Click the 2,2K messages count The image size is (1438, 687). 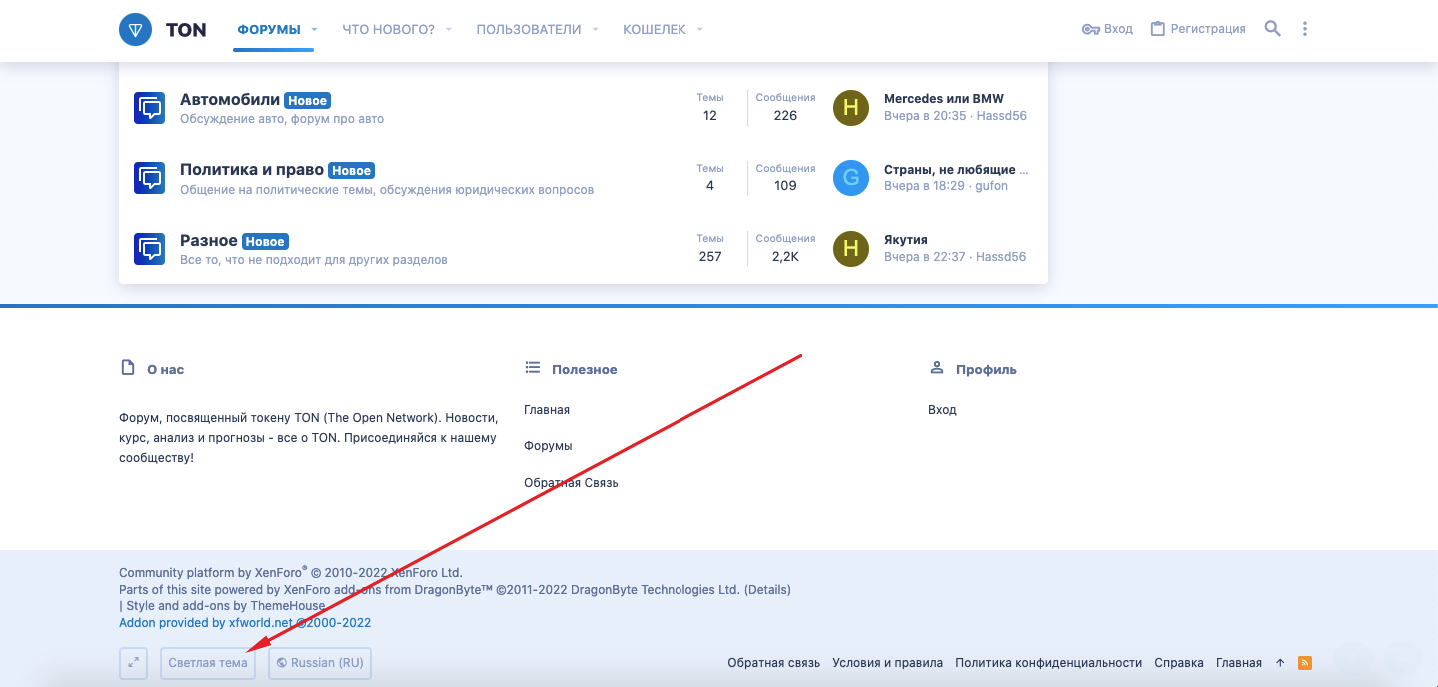coord(785,256)
